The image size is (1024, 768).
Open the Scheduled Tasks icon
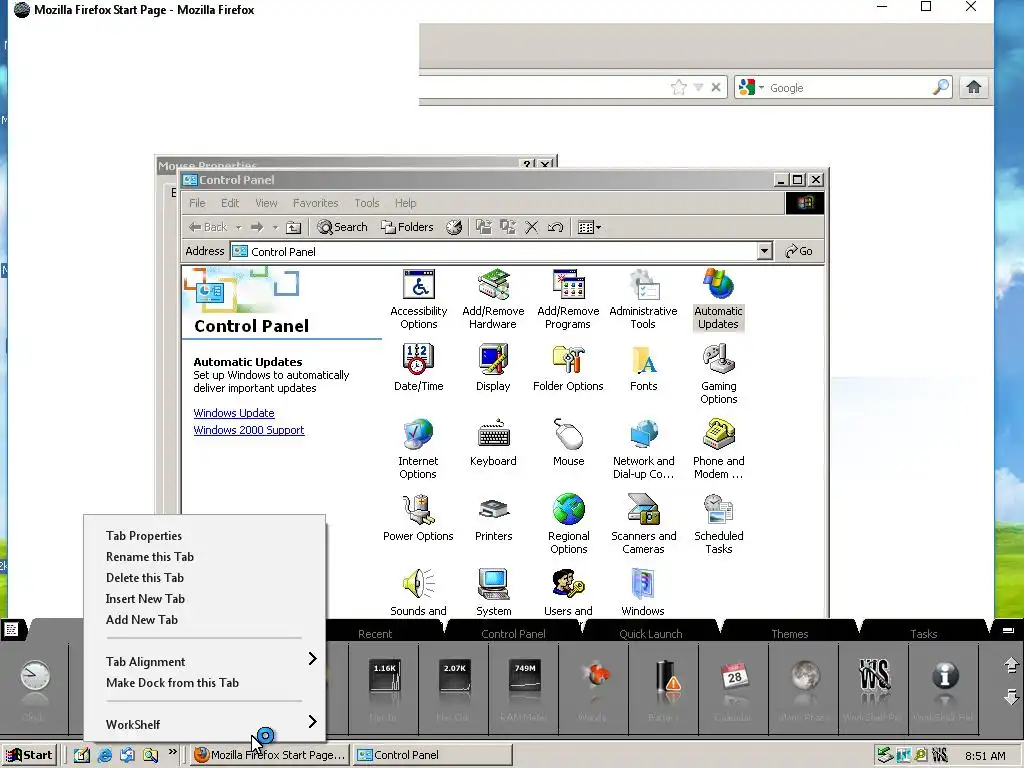coord(718,524)
